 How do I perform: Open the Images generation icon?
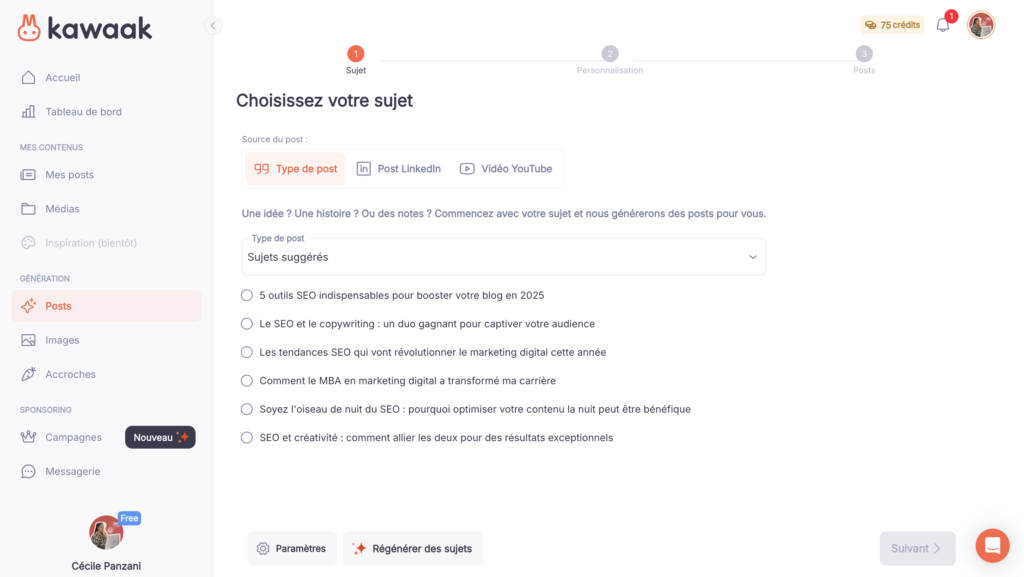31,340
